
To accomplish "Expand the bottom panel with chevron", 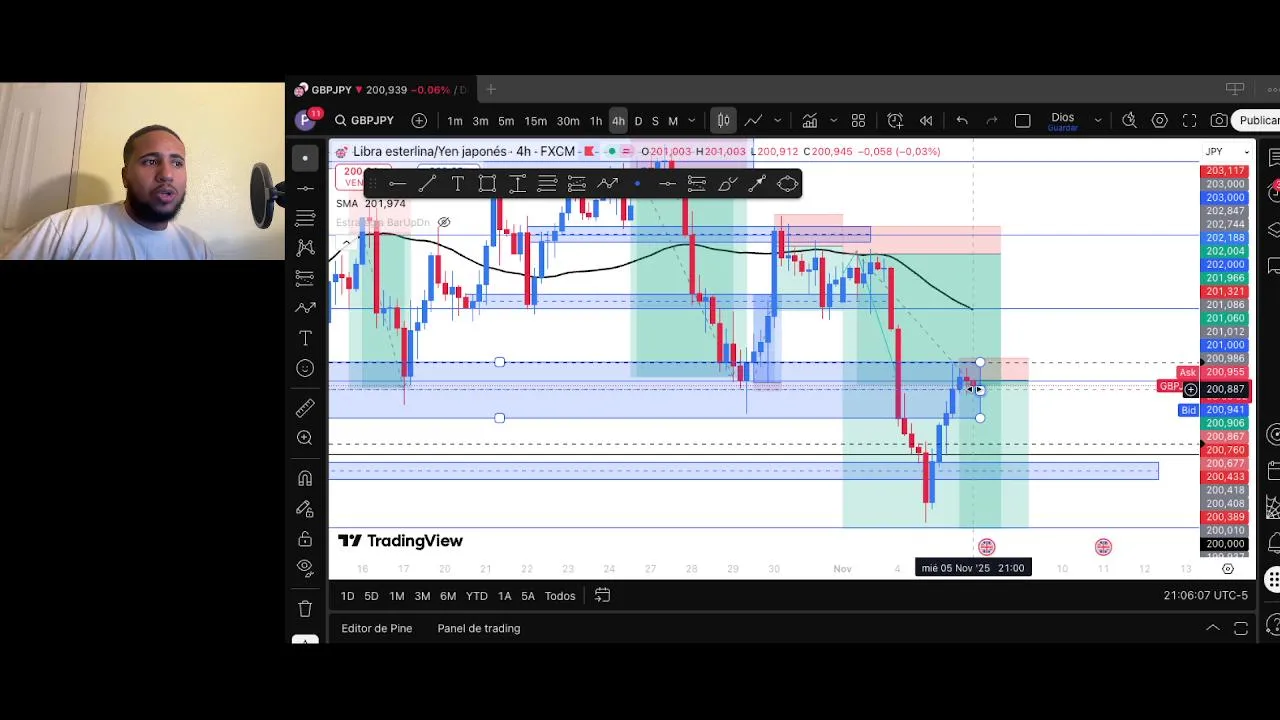I will [1212, 628].
